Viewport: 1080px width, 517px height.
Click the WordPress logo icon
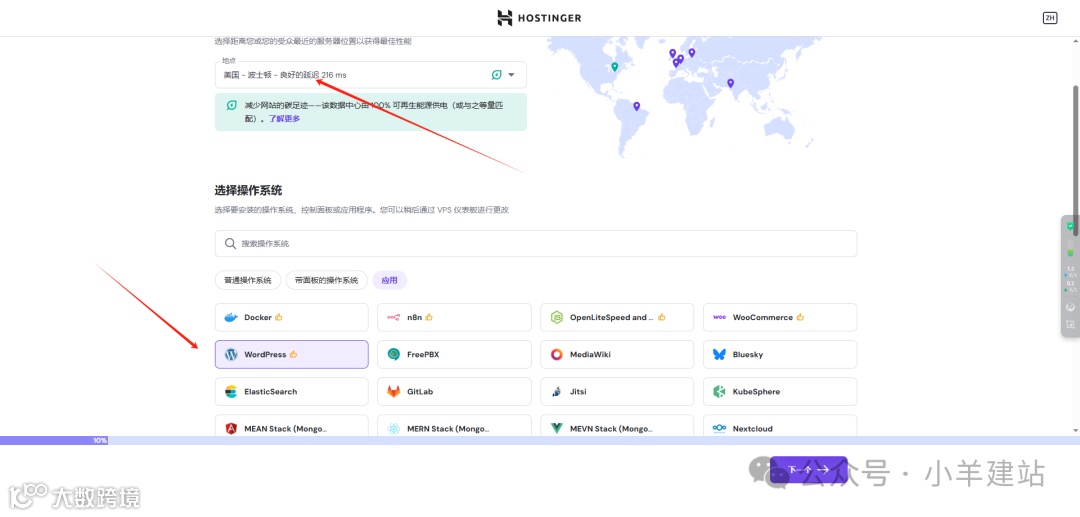click(x=231, y=355)
